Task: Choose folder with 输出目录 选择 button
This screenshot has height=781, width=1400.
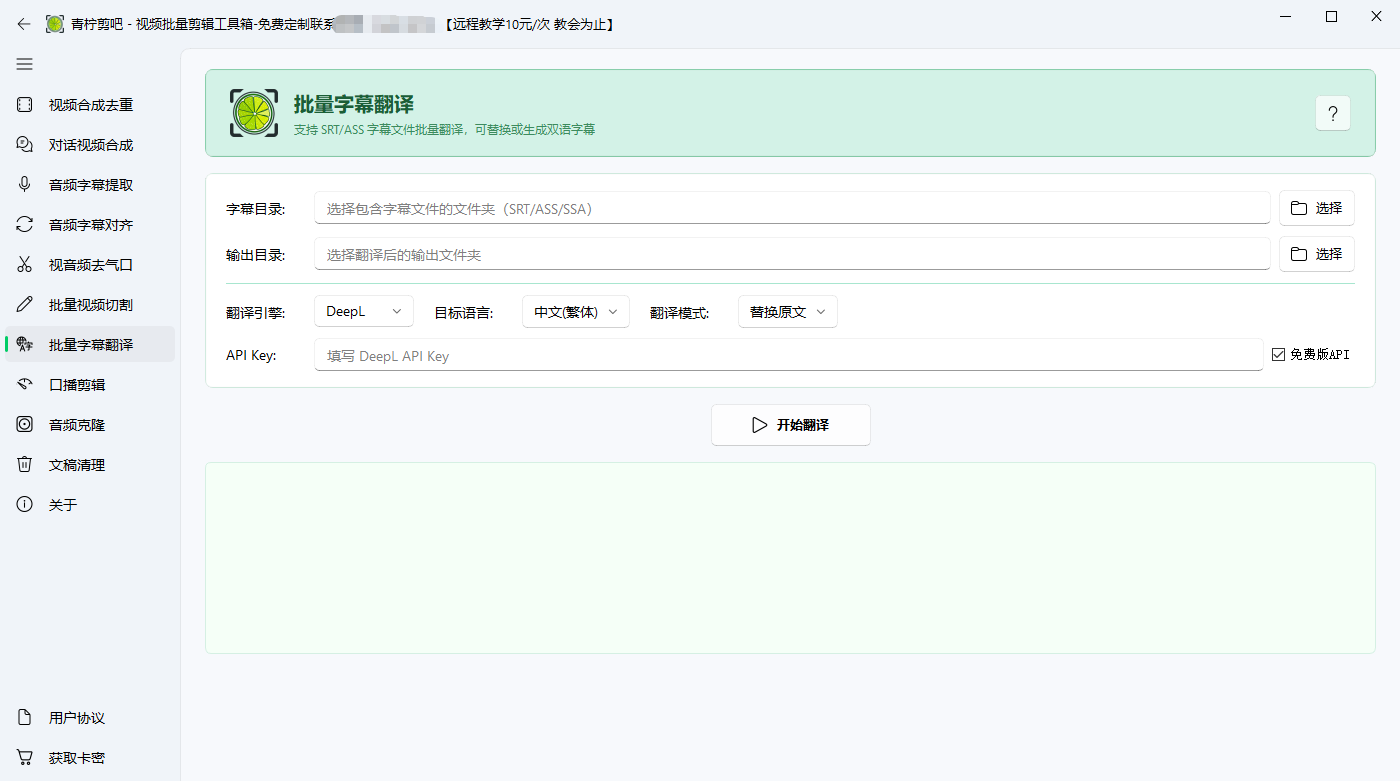Action: [x=1317, y=254]
